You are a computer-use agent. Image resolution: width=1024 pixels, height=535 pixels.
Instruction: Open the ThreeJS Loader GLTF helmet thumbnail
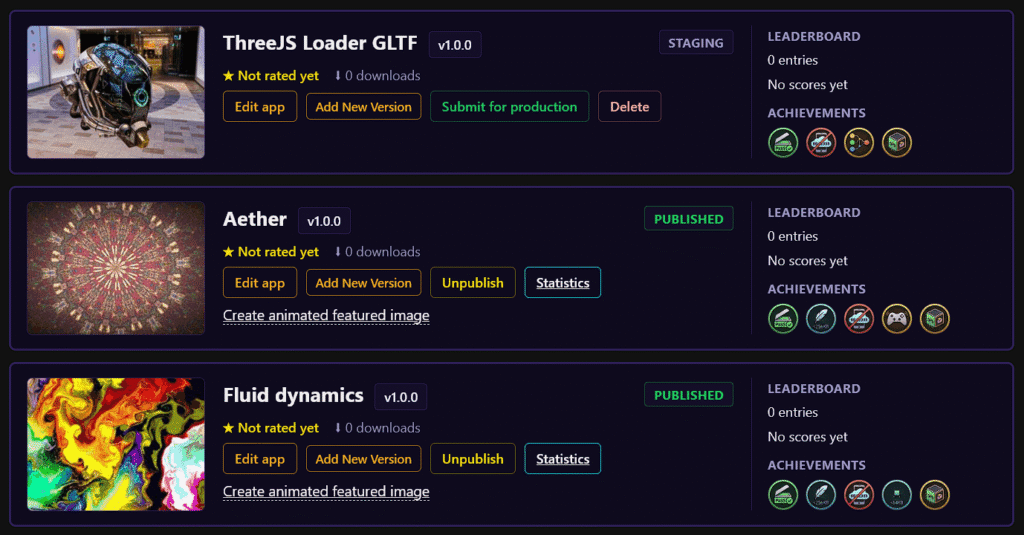click(x=116, y=92)
